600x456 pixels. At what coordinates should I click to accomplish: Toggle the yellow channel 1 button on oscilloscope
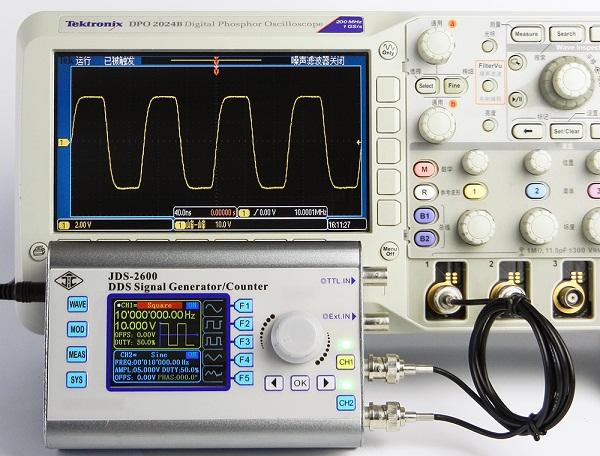(475, 191)
